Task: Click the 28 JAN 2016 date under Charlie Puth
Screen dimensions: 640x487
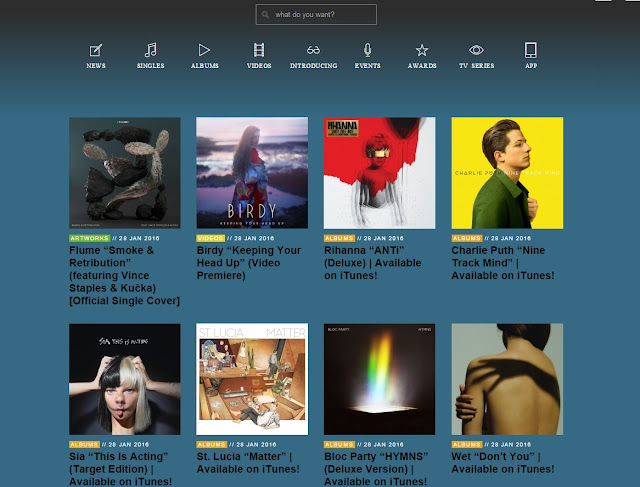Action: [511, 238]
